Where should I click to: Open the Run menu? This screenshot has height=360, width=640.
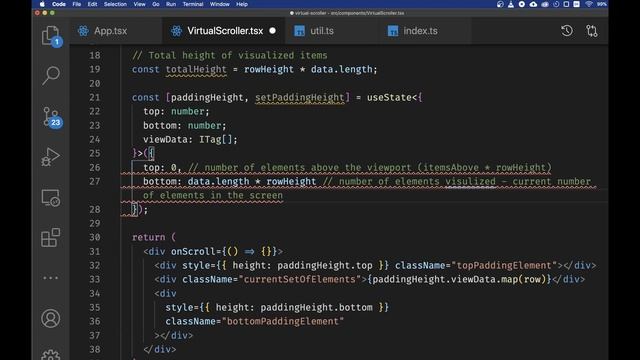pyautogui.click(x=171, y=4)
